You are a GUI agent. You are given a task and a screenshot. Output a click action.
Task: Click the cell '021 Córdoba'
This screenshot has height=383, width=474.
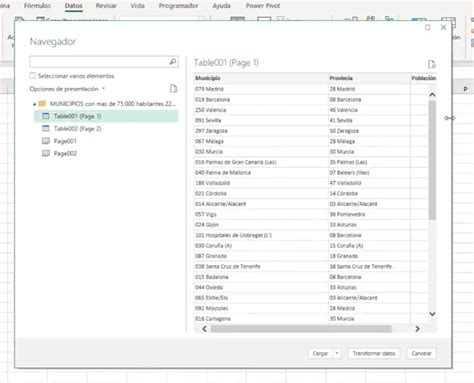pos(261,193)
